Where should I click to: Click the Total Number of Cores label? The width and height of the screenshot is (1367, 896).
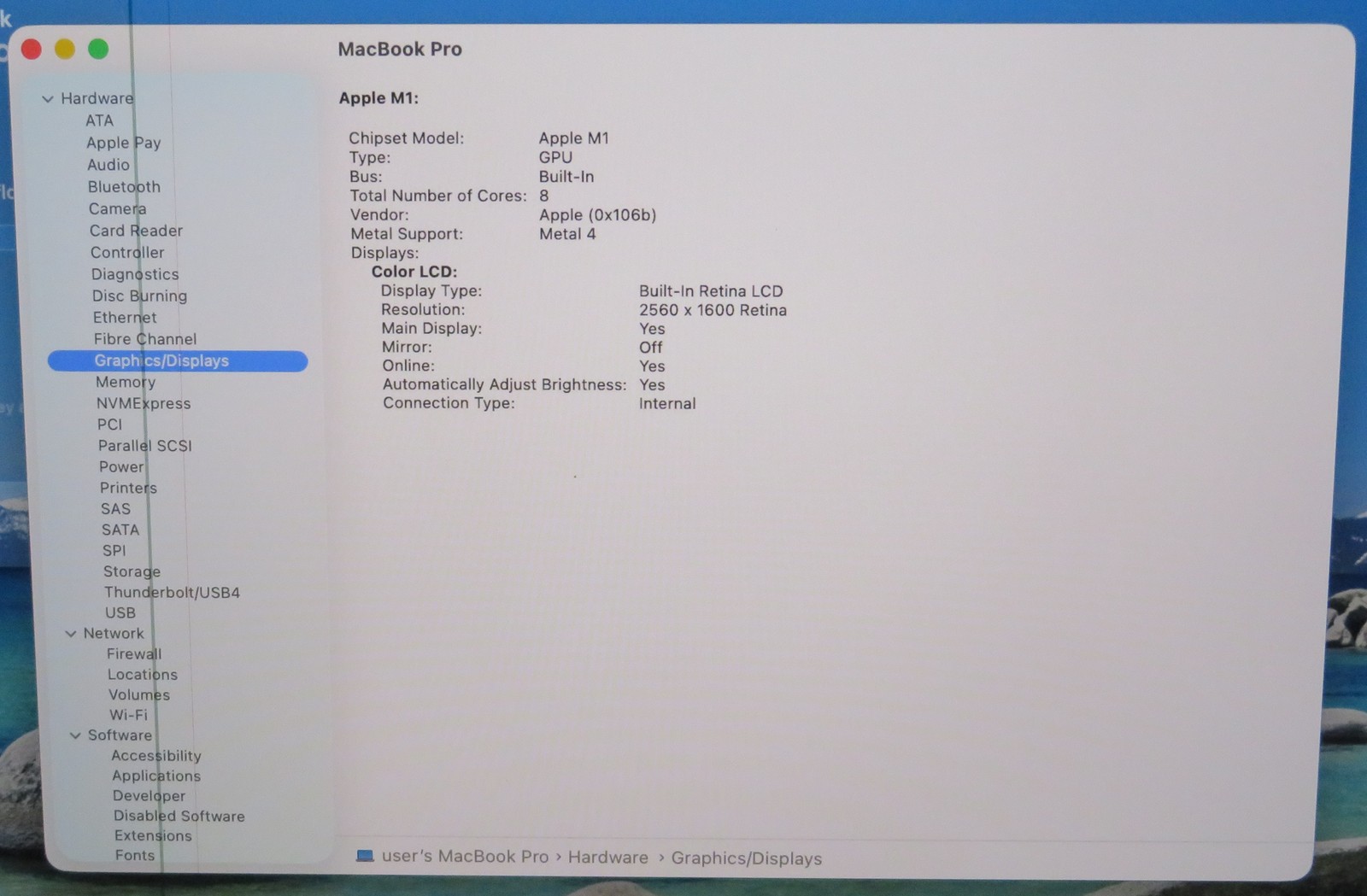point(438,196)
